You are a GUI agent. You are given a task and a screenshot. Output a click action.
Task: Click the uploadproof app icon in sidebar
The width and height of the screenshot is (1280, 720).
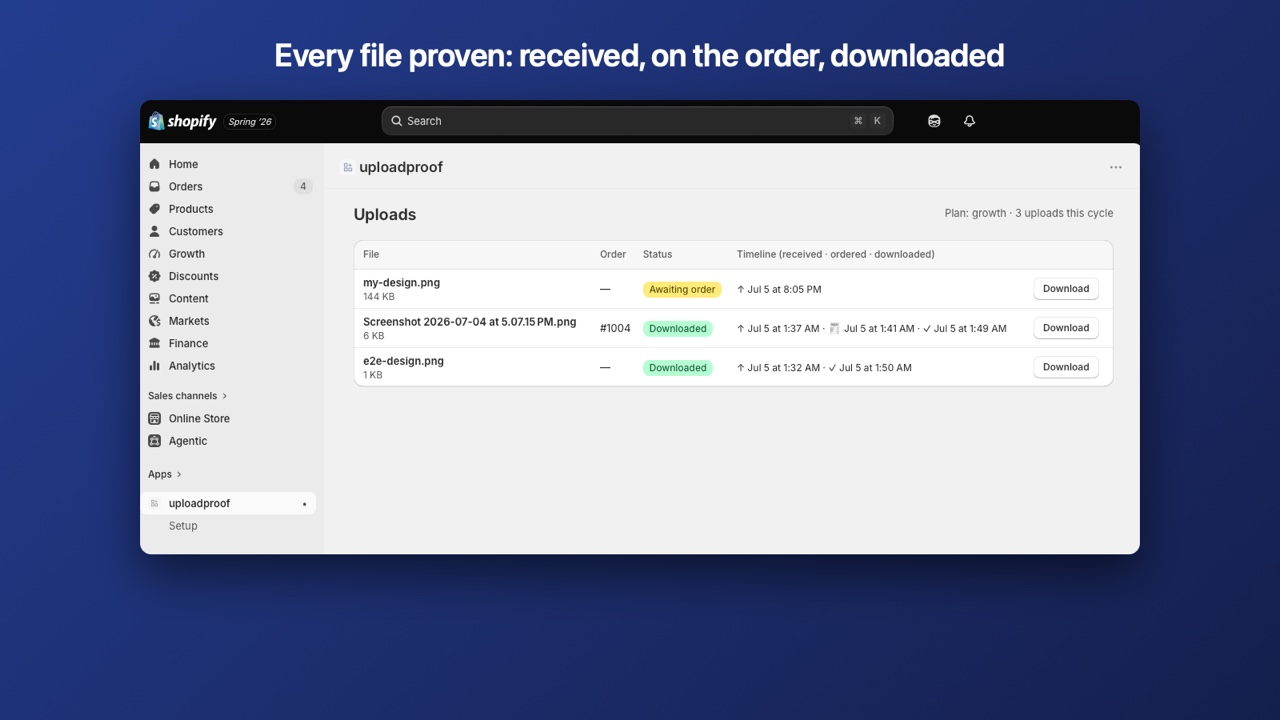154,503
